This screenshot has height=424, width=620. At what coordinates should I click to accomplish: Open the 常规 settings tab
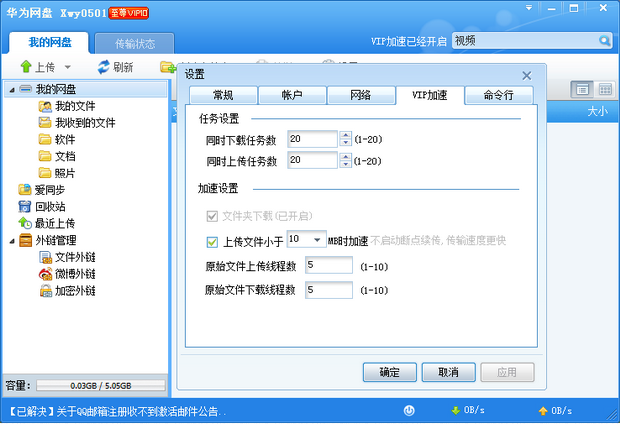click(x=223, y=95)
